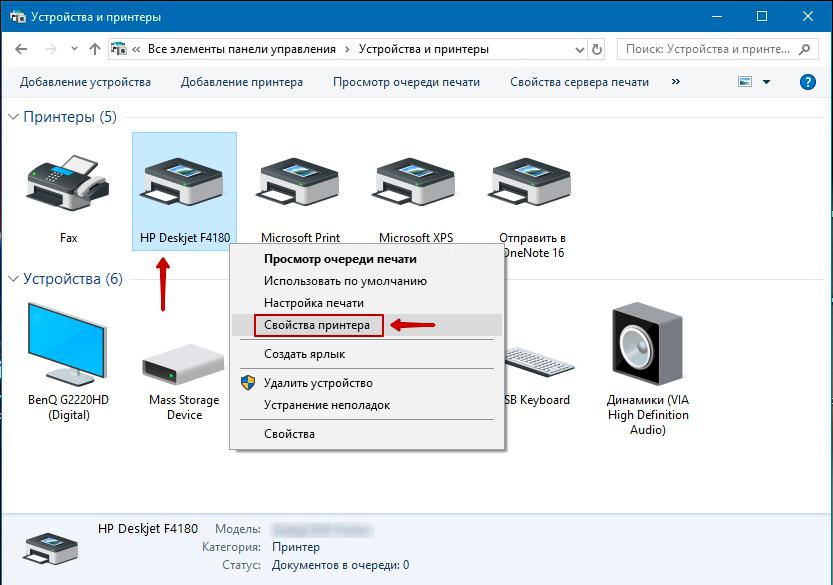Maximize the Устройства и принтеры window
The width and height of the screenshot is (833, 585).
click(762, 16)
